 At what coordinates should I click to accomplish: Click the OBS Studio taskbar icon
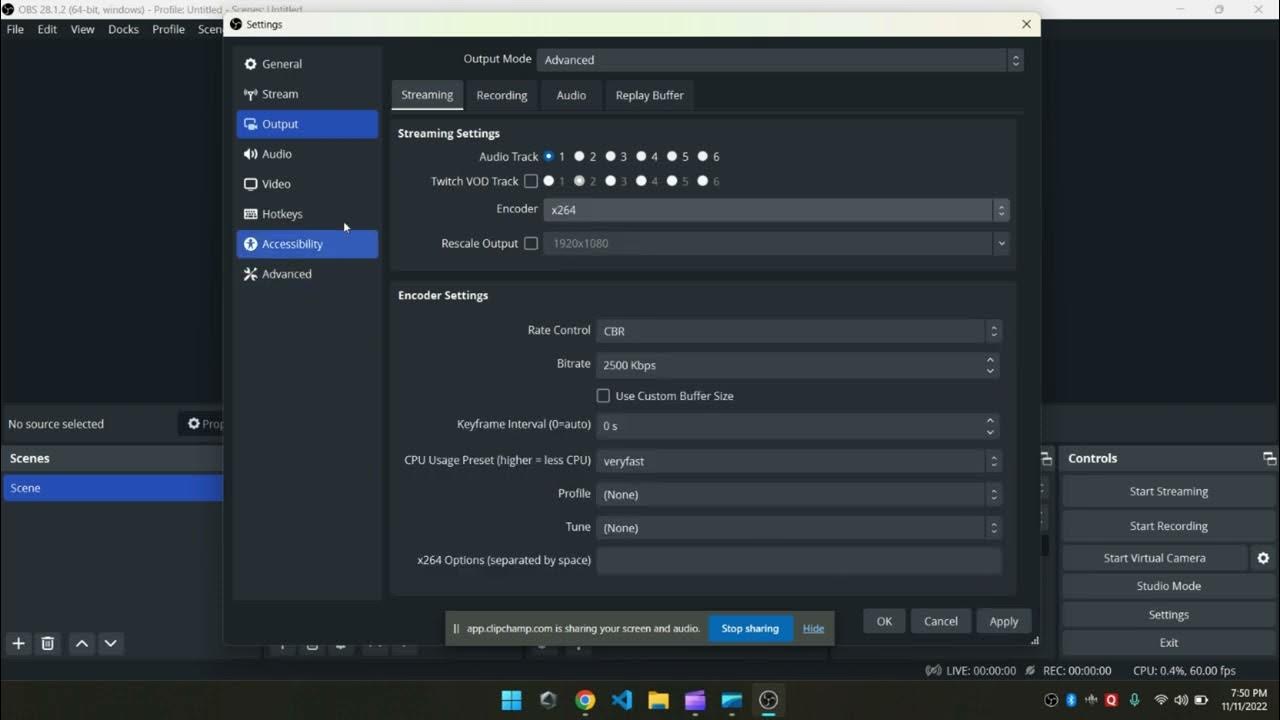[x=768, y=700]
